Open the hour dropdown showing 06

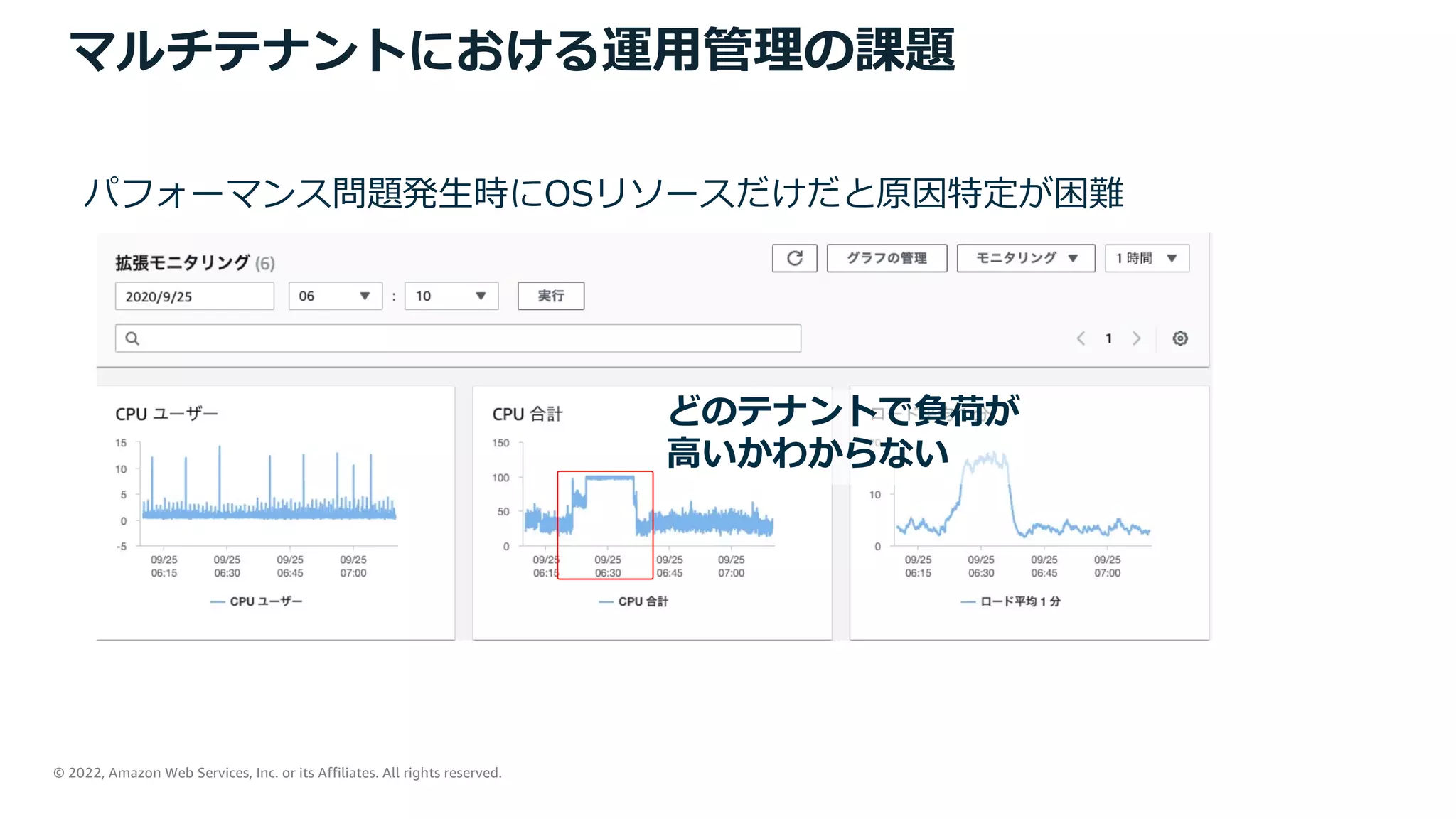pos(335,296)
